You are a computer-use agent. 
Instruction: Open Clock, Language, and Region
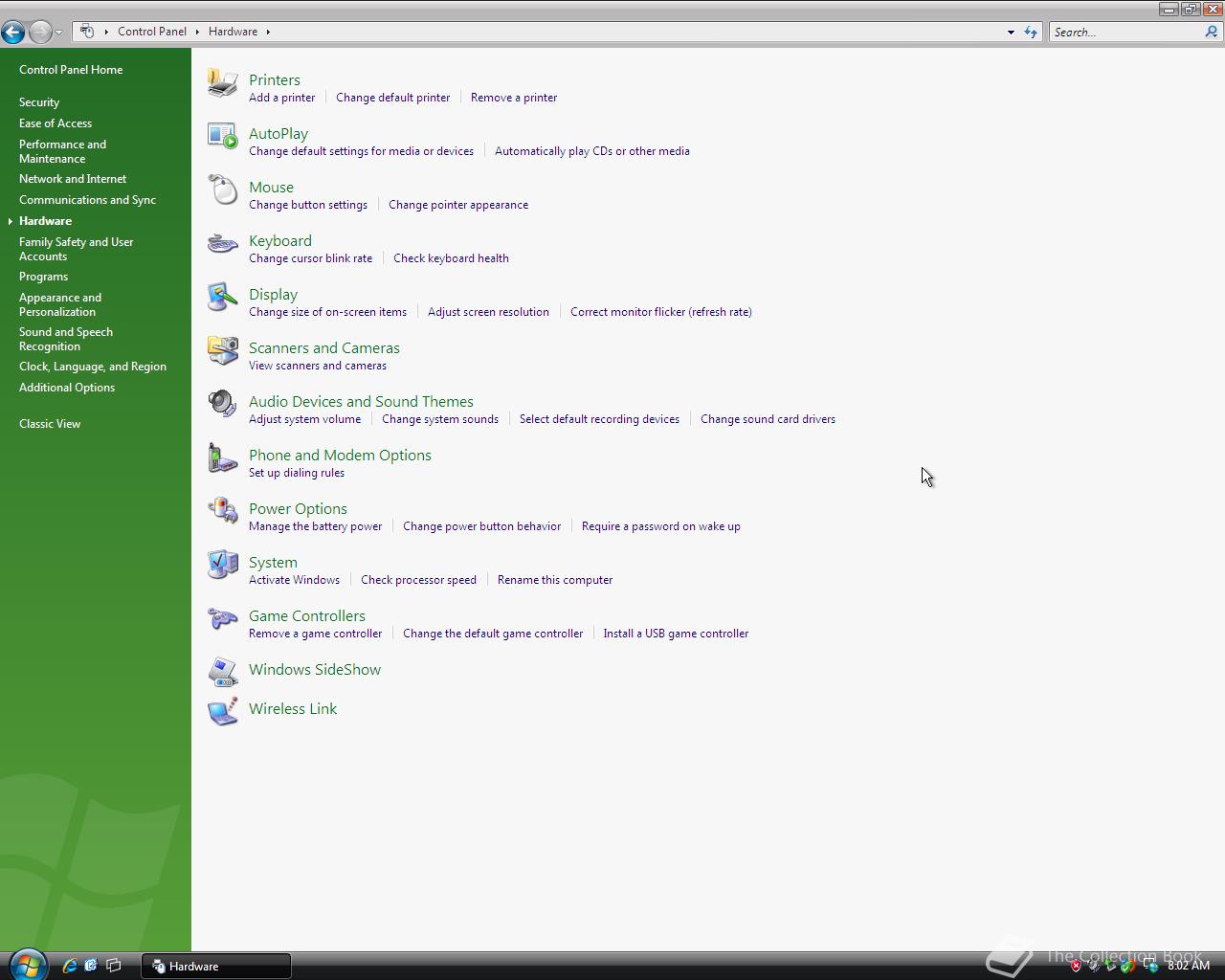click(x=93, y=367)
